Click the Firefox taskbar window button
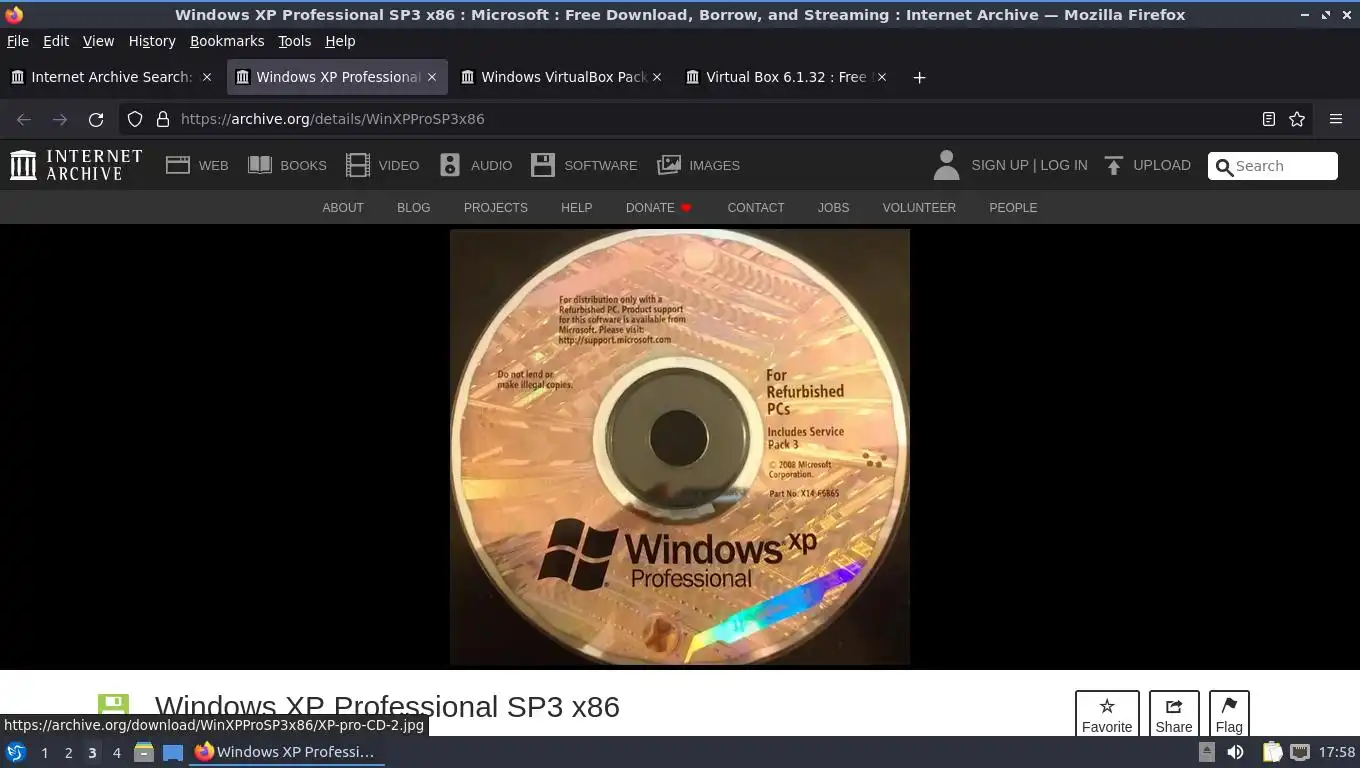Screen dimensions: 1360x768 [x=287, y=752]
